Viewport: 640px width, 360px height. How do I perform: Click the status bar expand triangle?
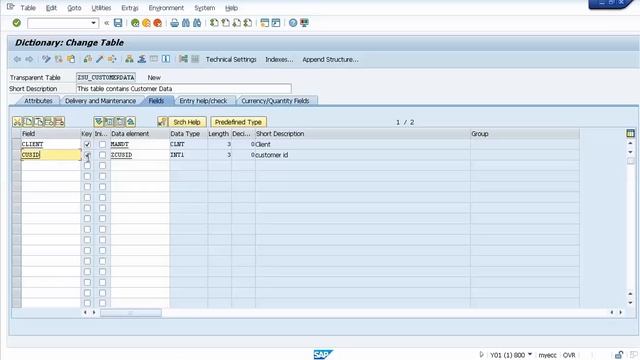point(481,355)
